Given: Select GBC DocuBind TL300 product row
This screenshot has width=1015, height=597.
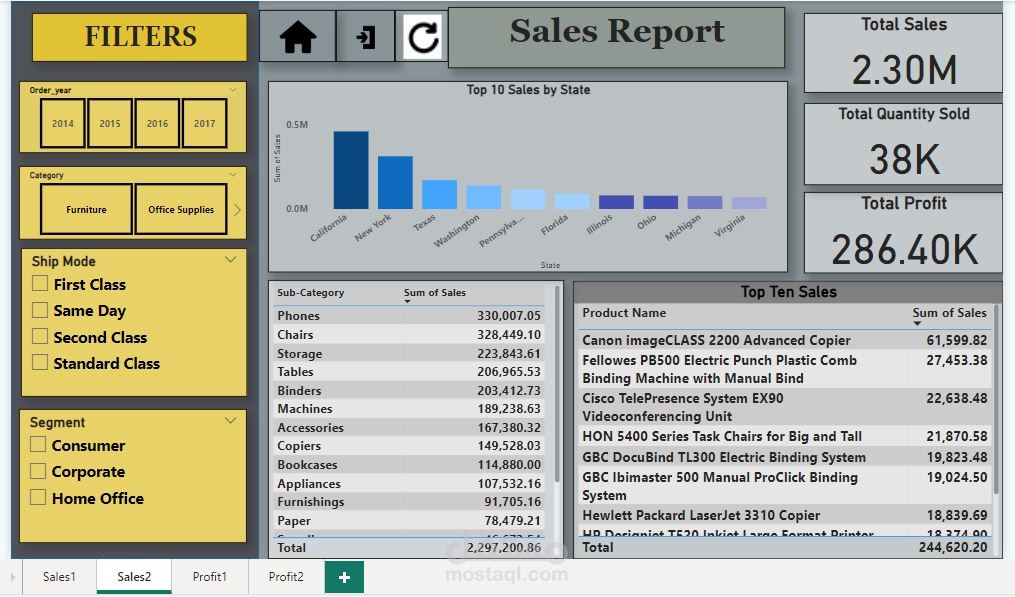Looking at the screenshot, I should [785, 456].
